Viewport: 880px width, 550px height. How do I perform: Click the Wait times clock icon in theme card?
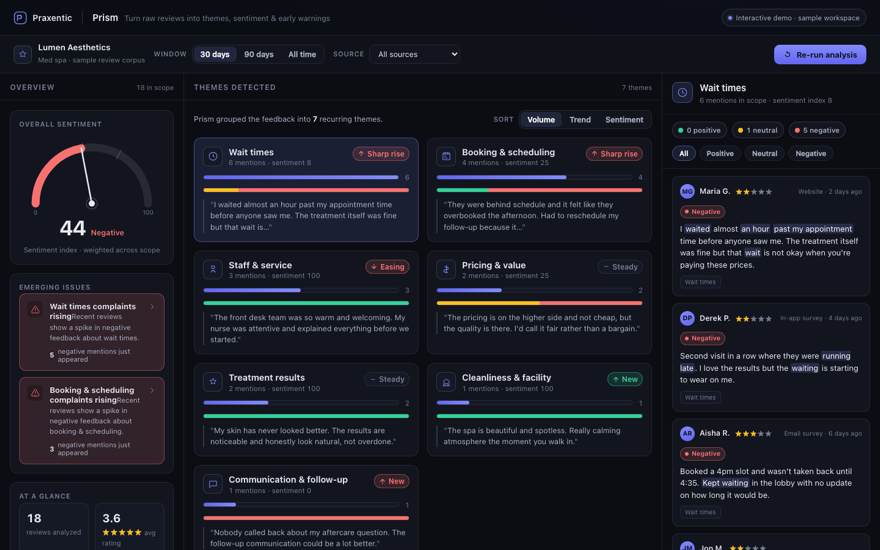point(213,157)
